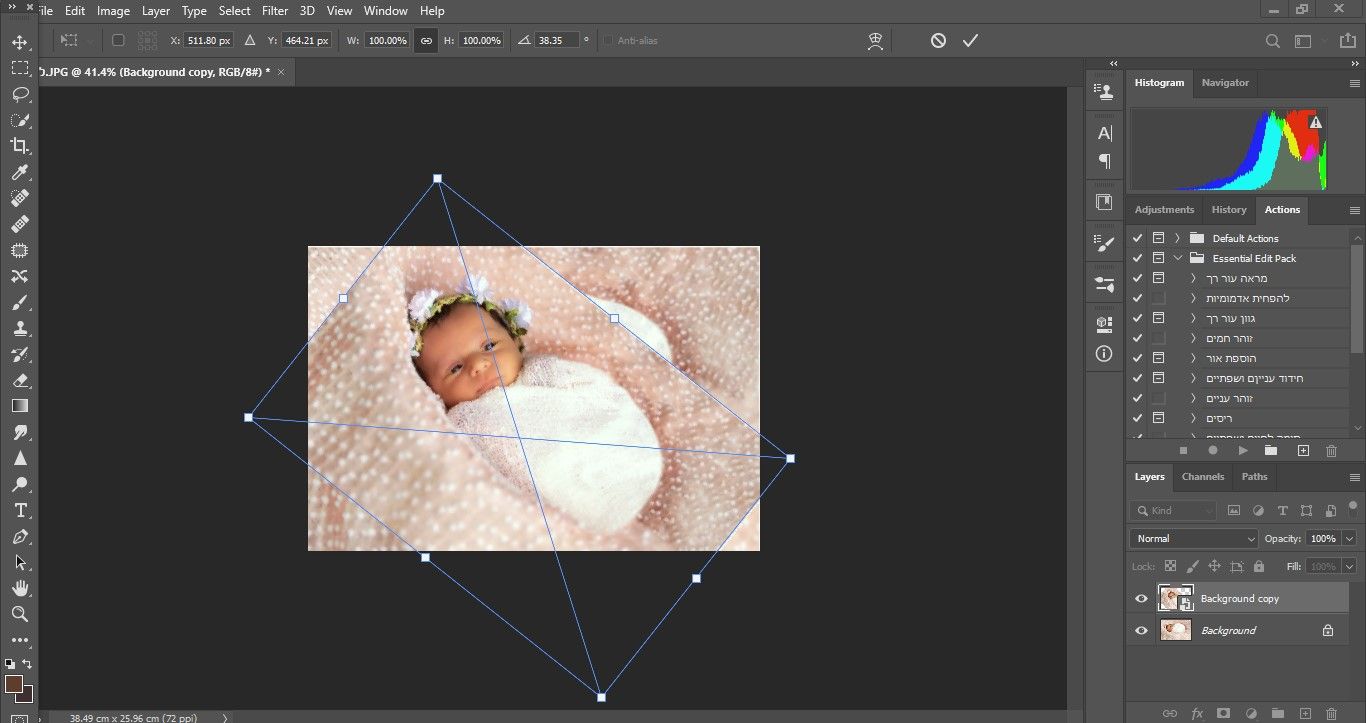
Task: Enable the Anti-alias checkbox
Action: [x=608, y=41]
